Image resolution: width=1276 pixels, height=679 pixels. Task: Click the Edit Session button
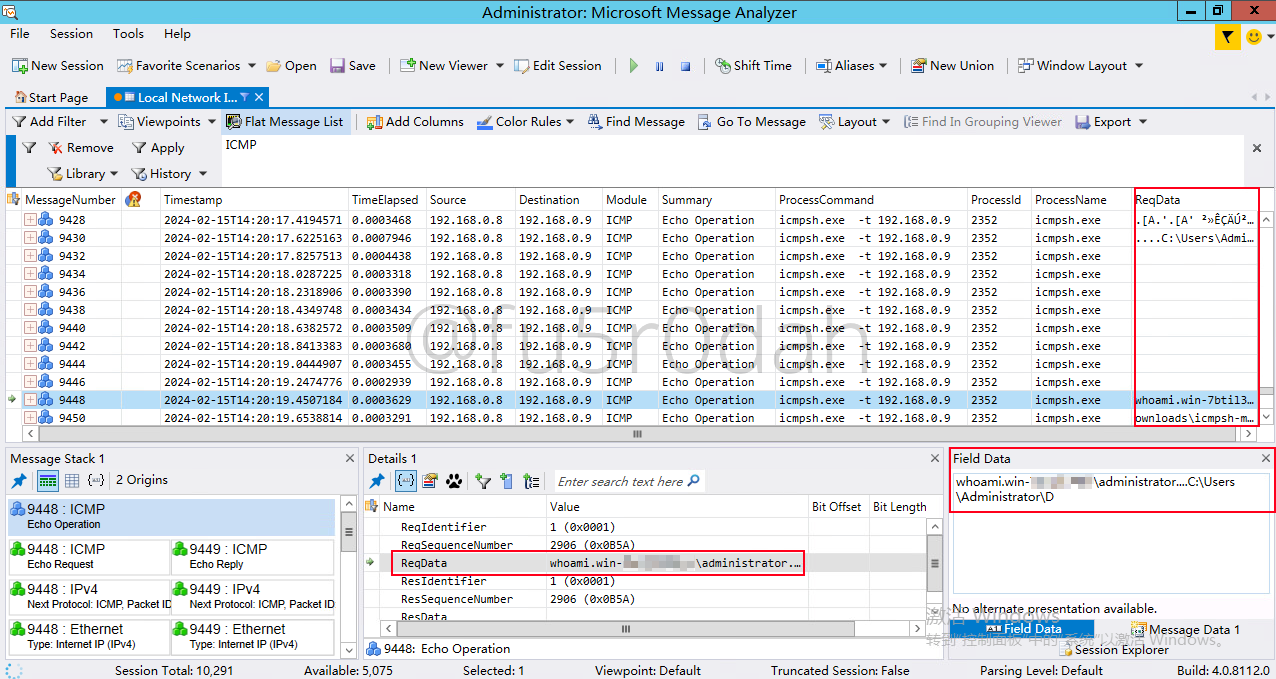(x=558, y=65)
